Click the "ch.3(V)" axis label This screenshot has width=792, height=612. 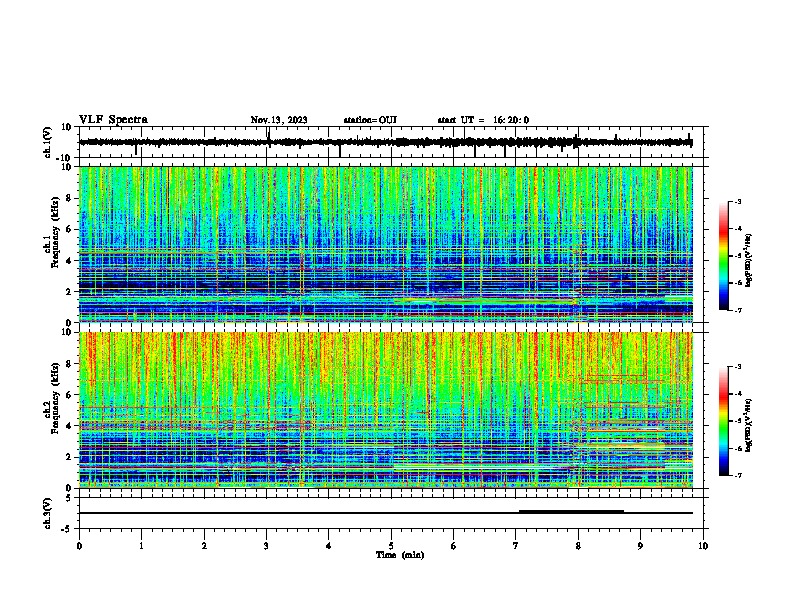pos(48,513)
